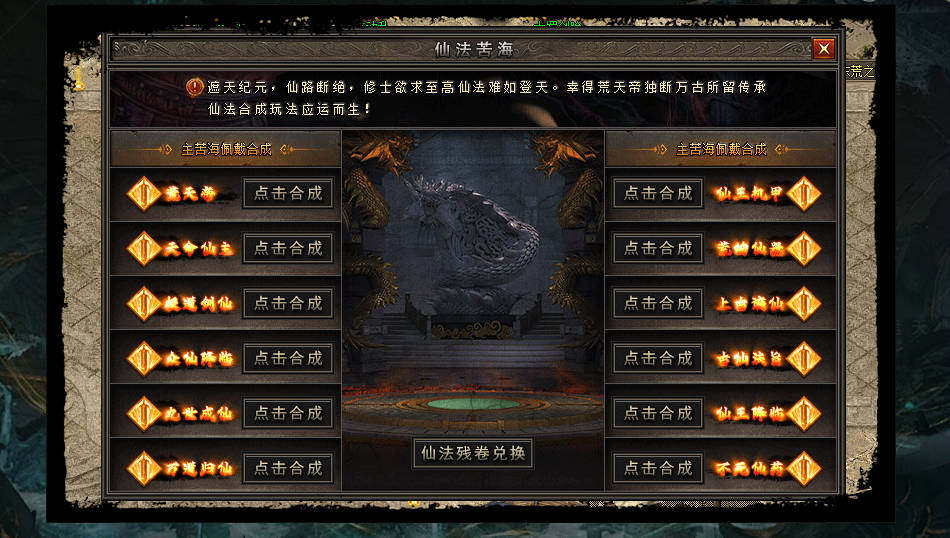The height and width of the screenshot is (538, 950).
Task: Select the 万道归仙 diamond emblem
Action: [x=144, y=468]
